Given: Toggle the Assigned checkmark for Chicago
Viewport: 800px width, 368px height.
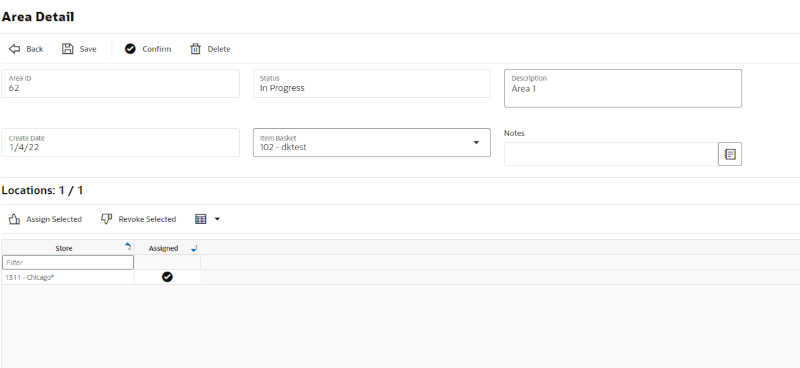Looking at the screenshot, I should click(167, 277).
